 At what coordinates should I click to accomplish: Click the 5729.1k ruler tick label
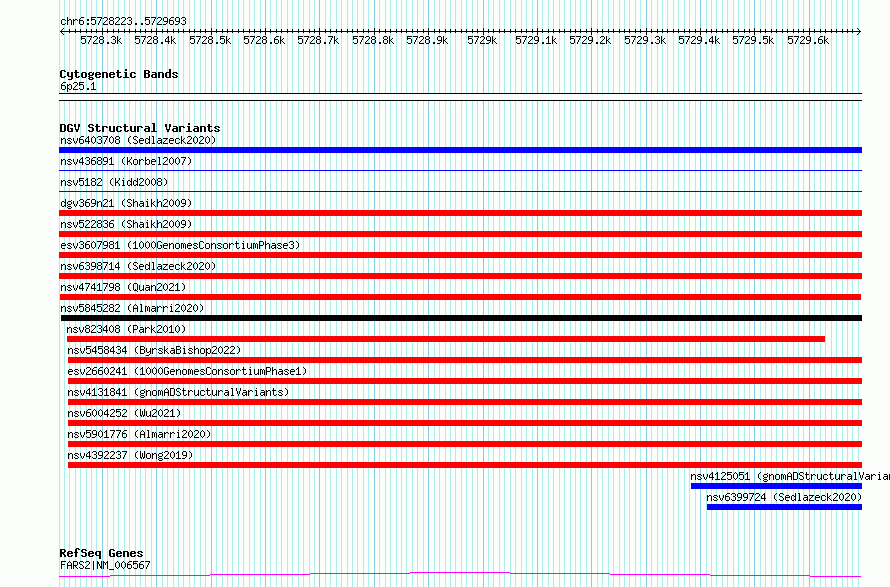(x=536, y=40)
